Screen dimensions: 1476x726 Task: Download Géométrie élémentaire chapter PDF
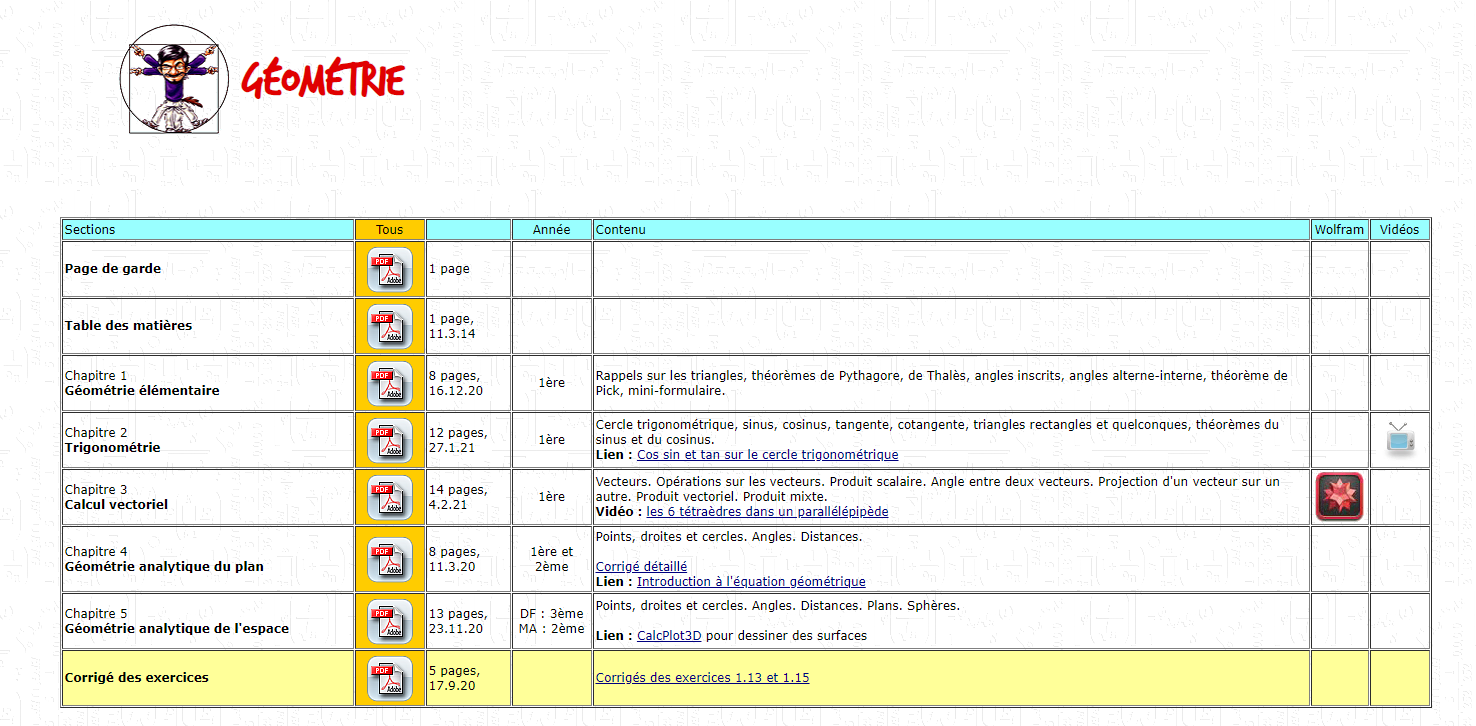tap(389, 383)
